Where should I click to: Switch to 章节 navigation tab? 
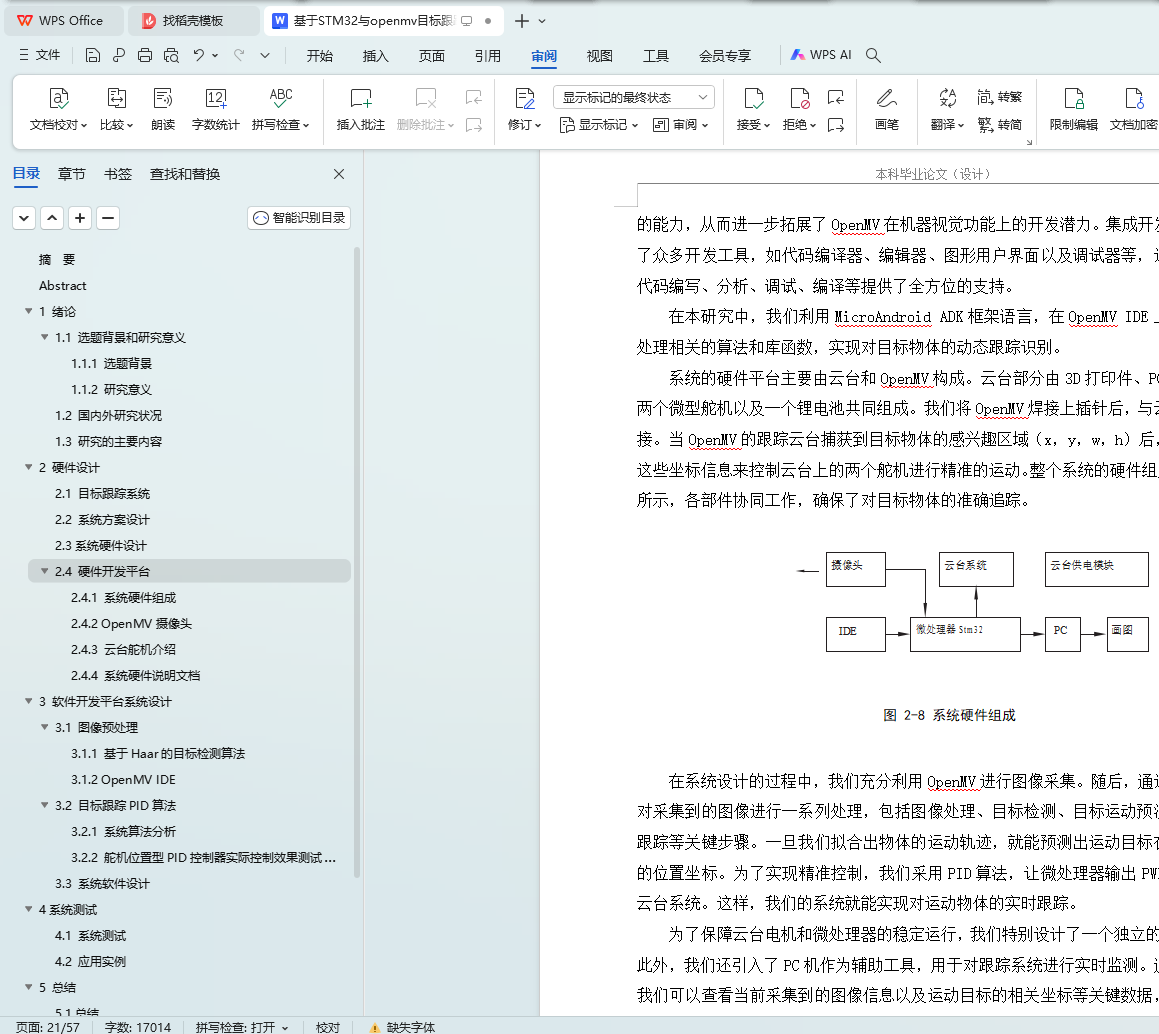pyautogui.click(x=72, y=174)
